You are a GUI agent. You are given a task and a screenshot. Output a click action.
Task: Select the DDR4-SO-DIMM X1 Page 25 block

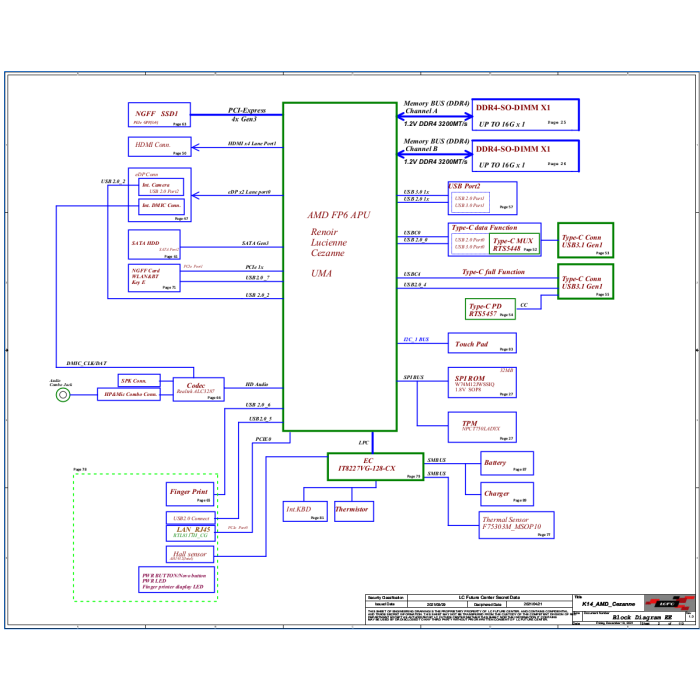click(525, 115)
